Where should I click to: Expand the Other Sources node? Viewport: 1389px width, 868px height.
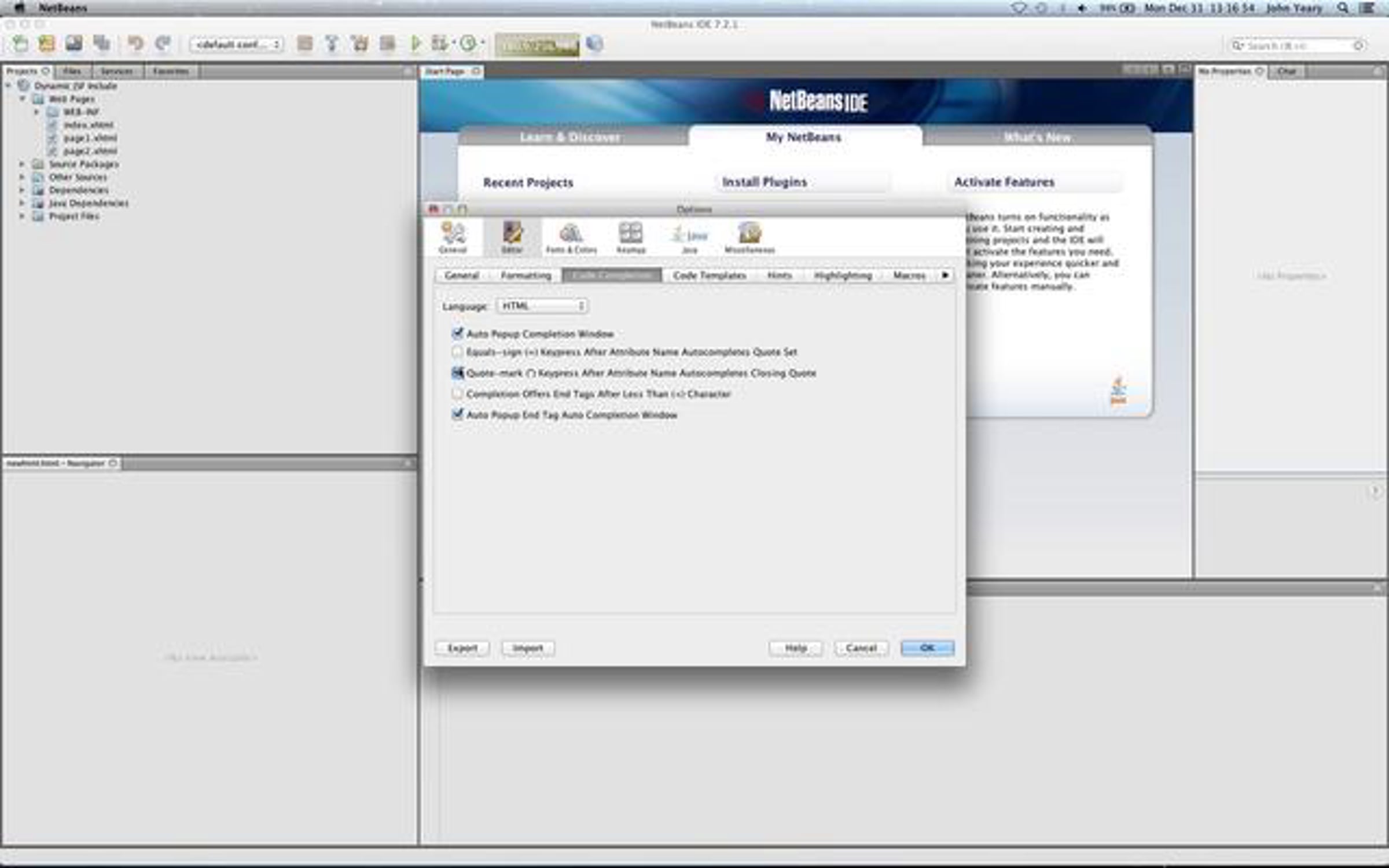(x=23, y=177)
